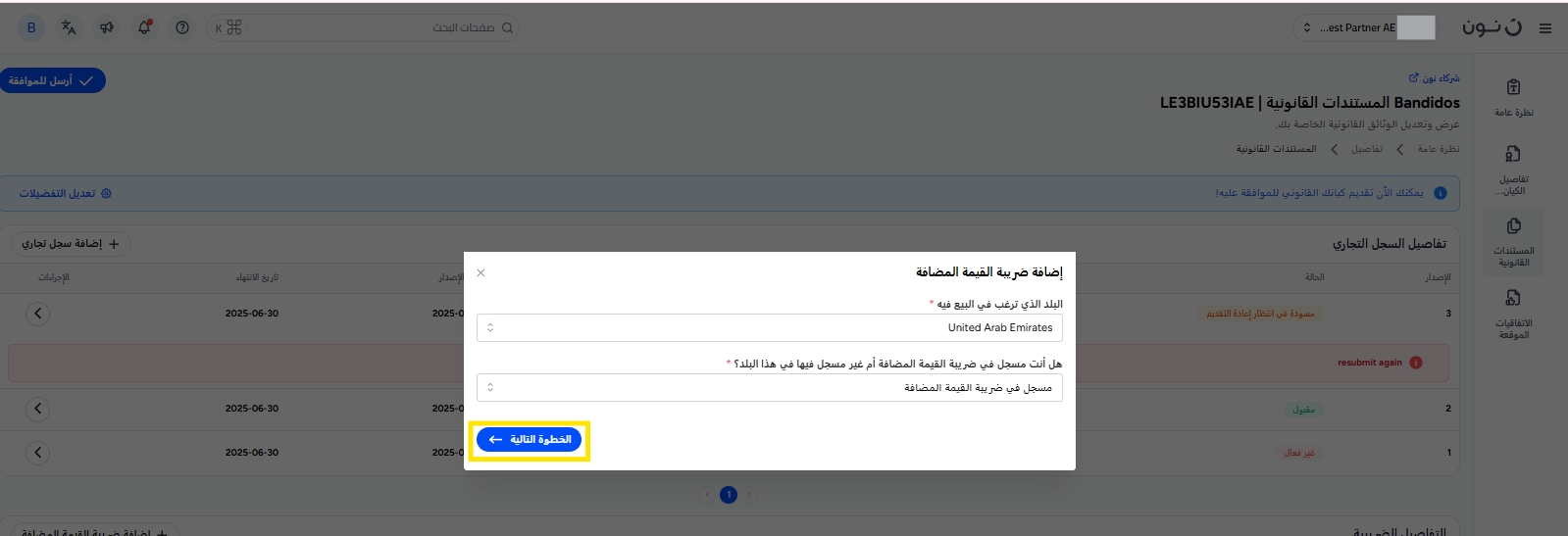1568x536 pixels.
Task: Open the hamburger menu icon
Action: [1545, 28]
